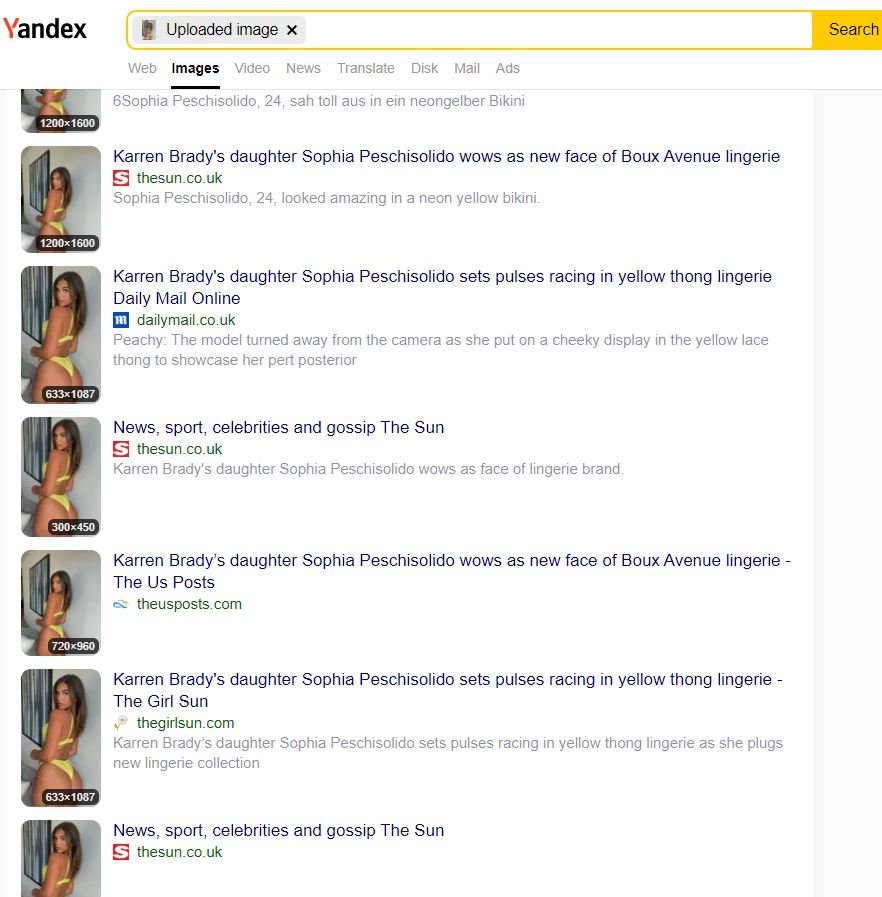Open the Translate tab
882x897 pixels.
click(x=365, y=68)
